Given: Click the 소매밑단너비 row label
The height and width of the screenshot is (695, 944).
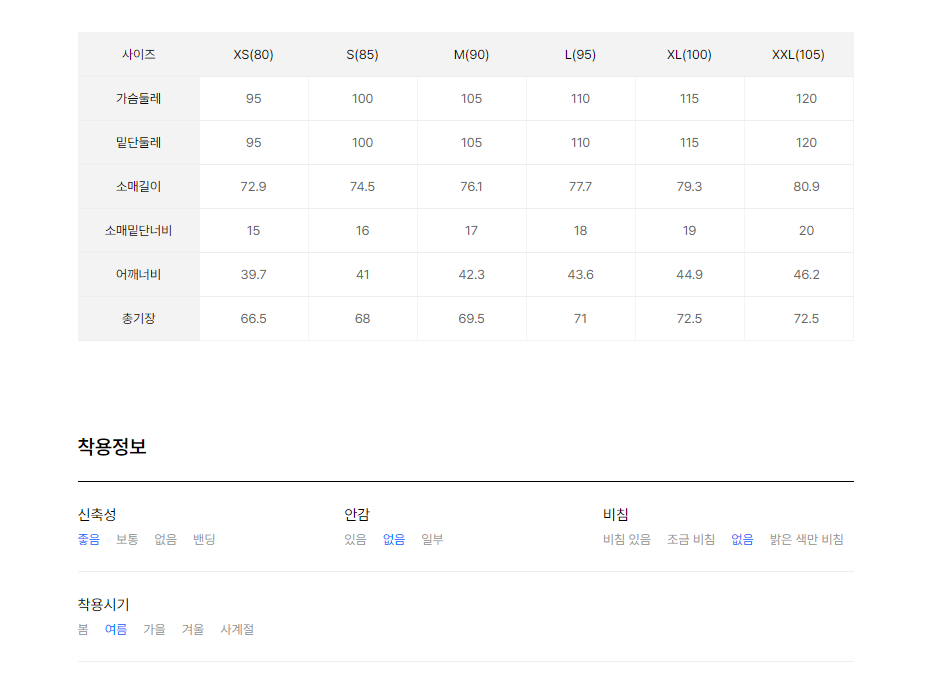Looking at the screenshot, I should [138, 231].
